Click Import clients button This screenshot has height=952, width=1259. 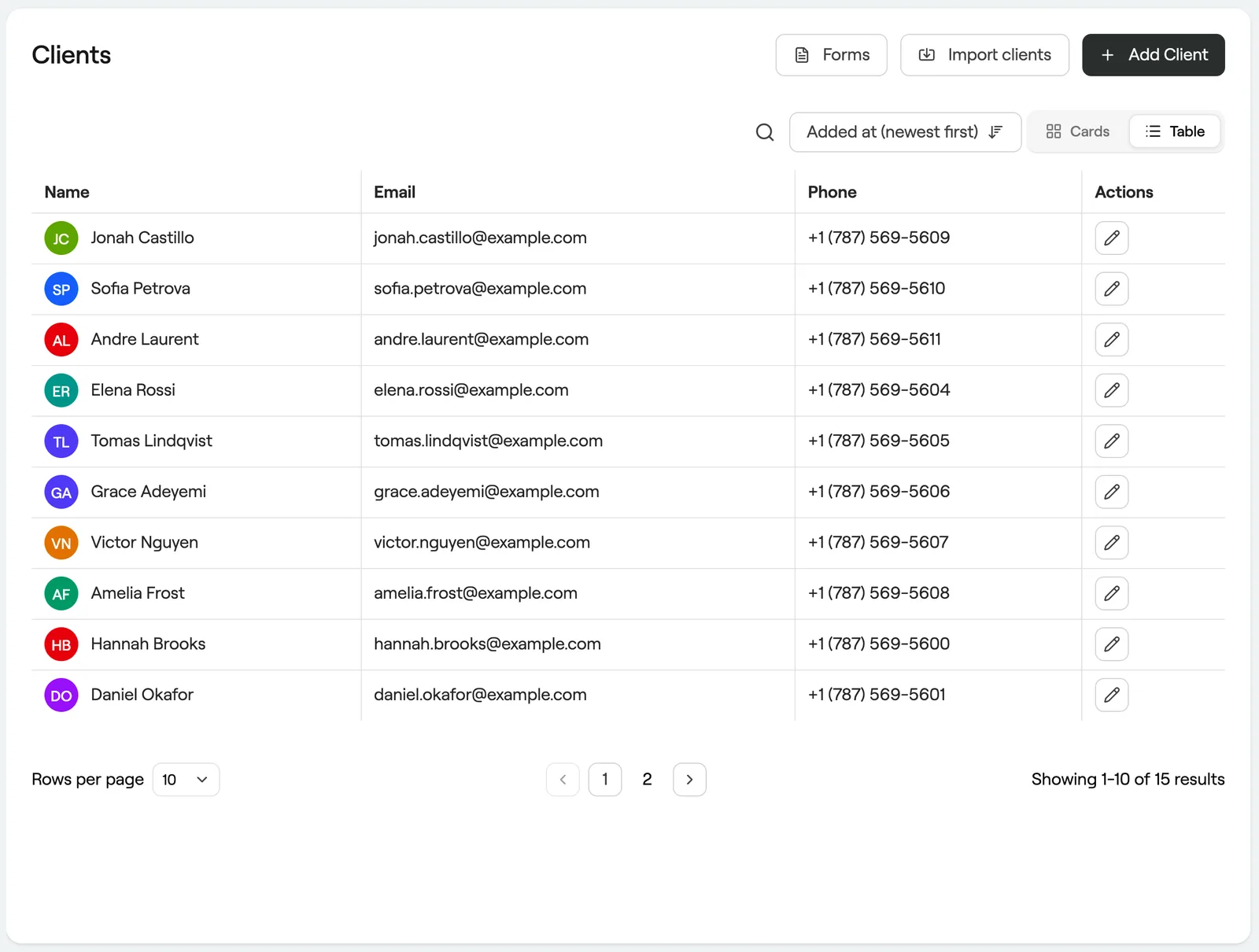[x=984, y=55]
